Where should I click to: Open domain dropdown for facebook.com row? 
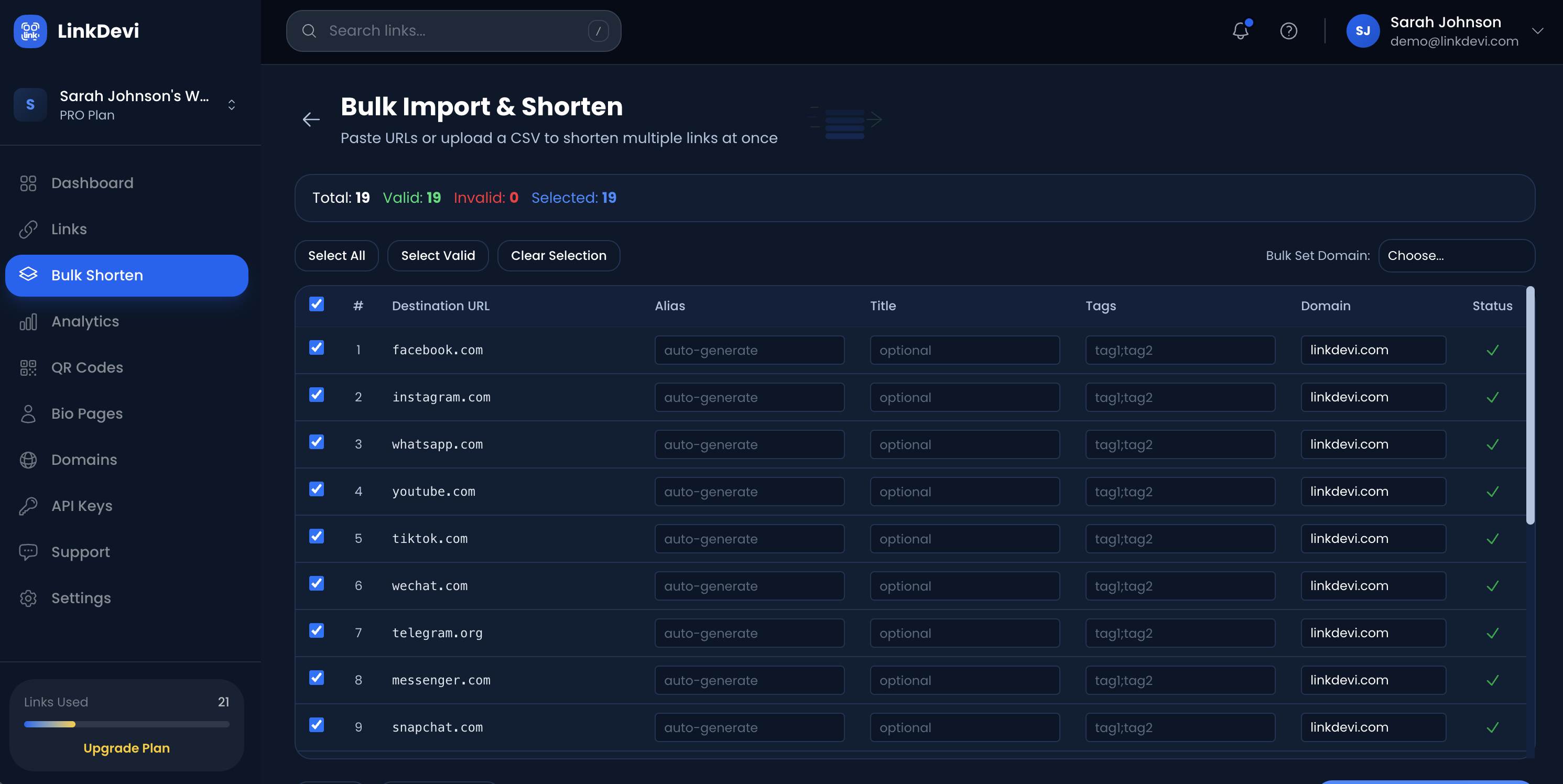pos(1373,350)
